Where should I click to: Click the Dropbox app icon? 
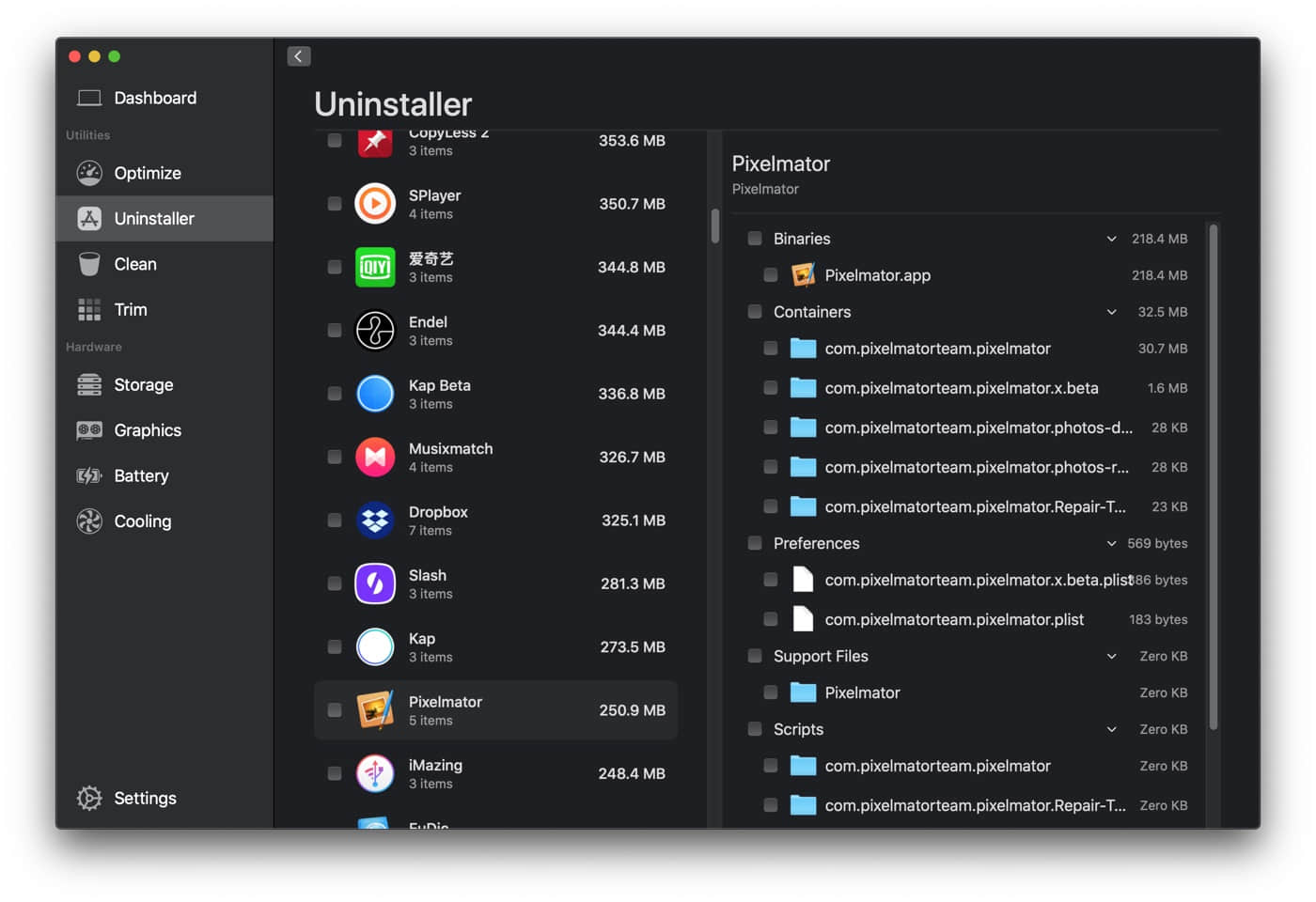point(375,521)
